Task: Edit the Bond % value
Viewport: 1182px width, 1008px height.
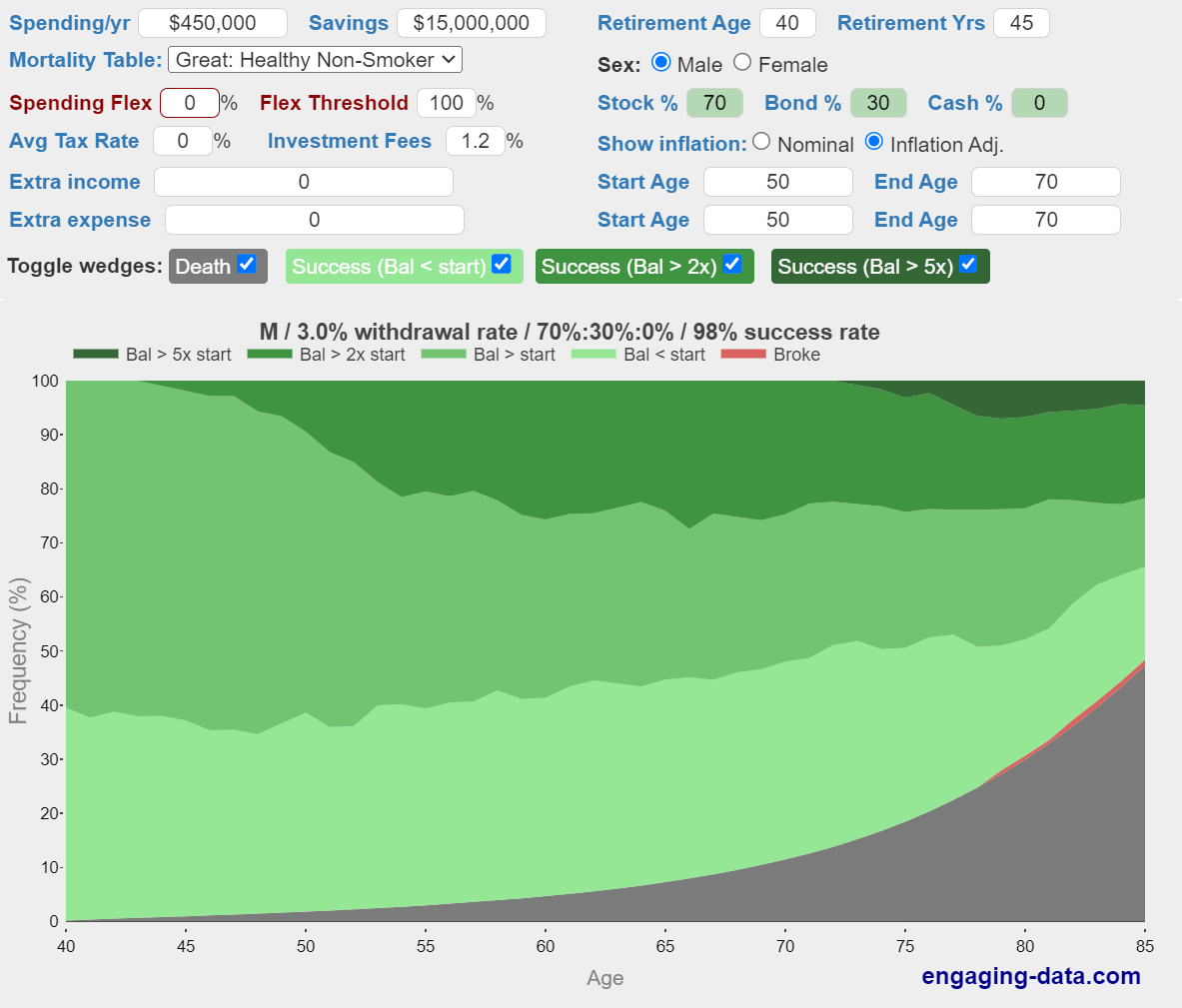Action: tap(878, 103)
